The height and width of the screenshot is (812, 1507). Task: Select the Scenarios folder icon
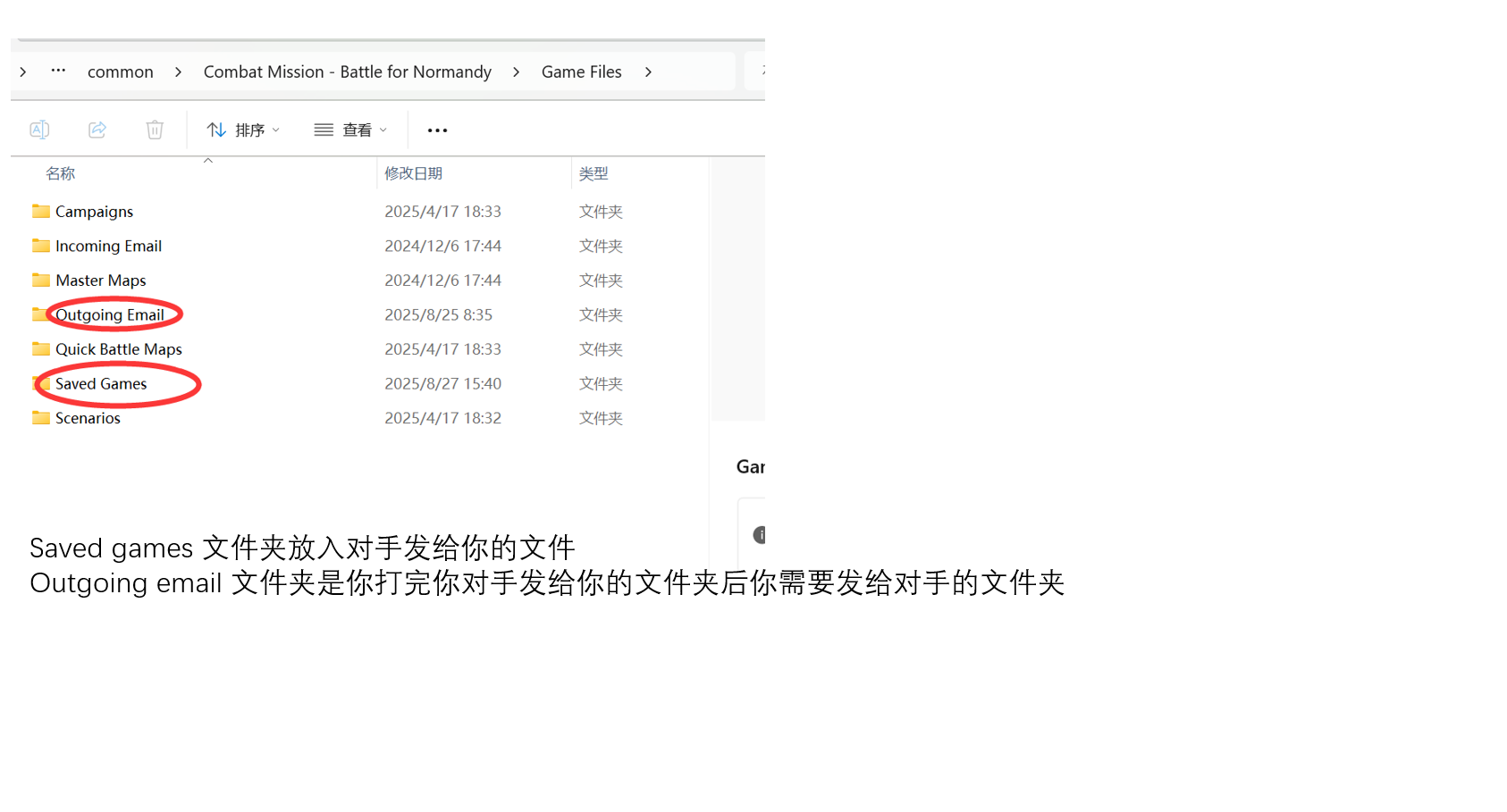(x=41, y=418)
